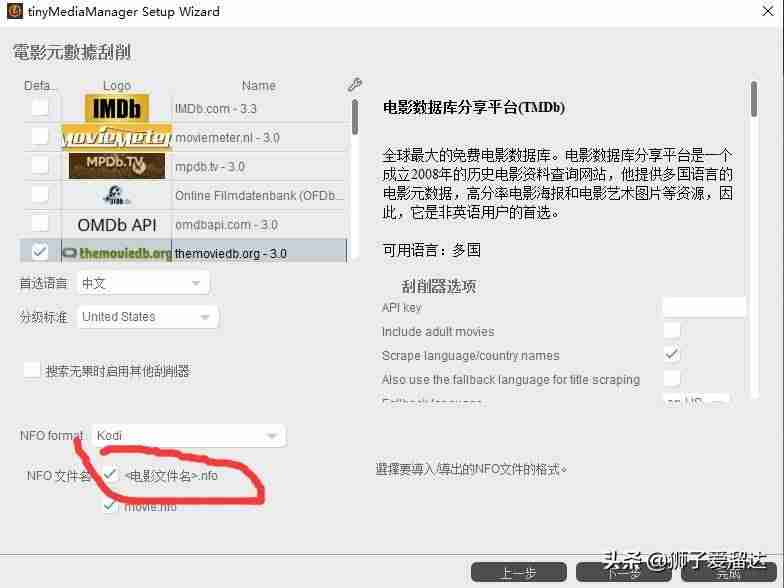Click the wrench icon column header
Viewport: 784px width, 588px height.
(354, 84)
